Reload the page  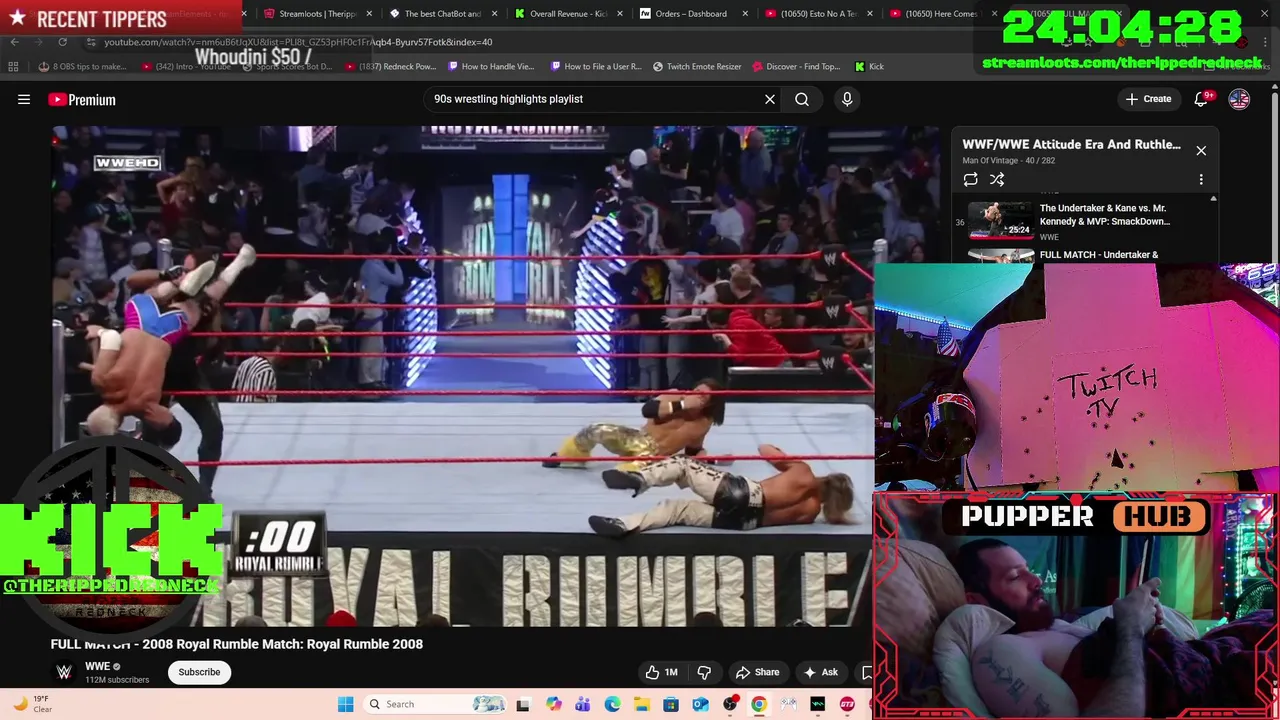[62, 42]
